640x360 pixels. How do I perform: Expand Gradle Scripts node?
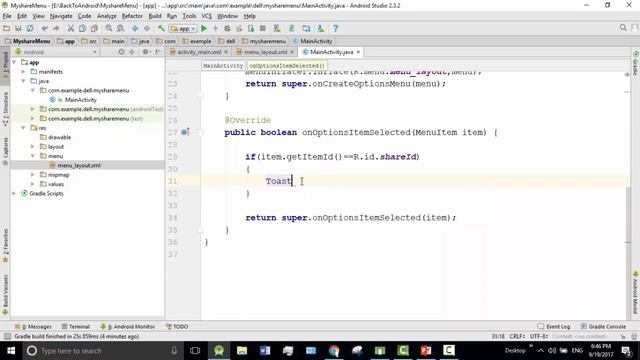(15, 193)
